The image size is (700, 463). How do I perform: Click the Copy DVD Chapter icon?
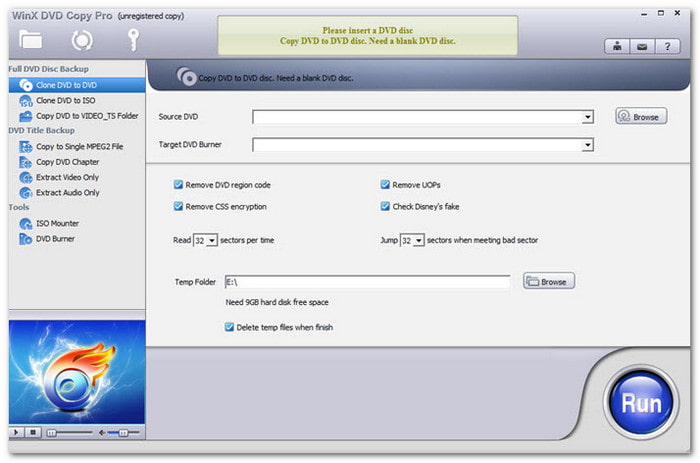[x=25, y=162]
